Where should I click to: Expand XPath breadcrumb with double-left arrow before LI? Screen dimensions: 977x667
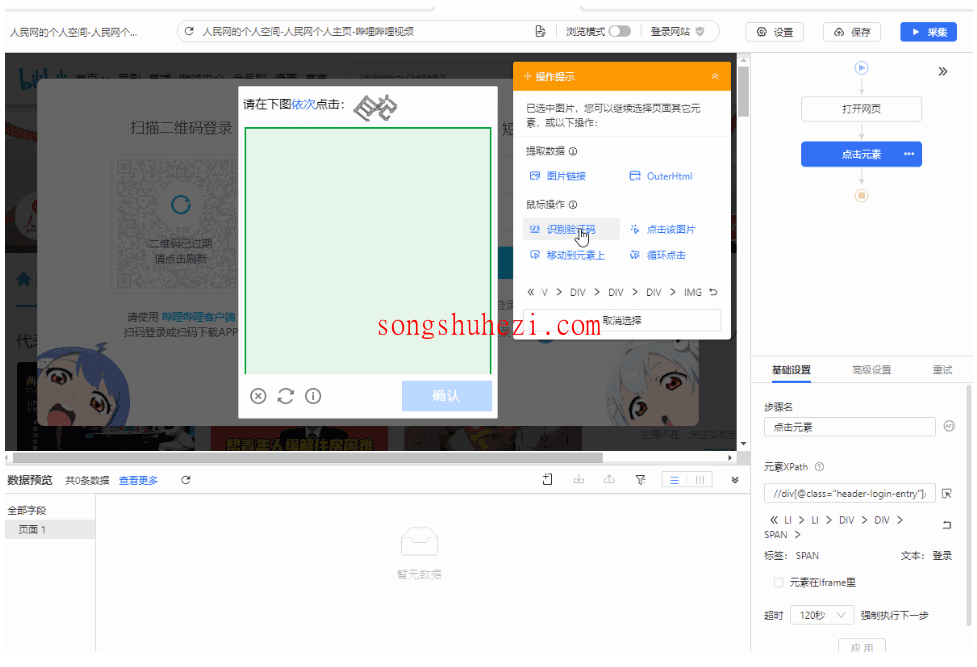click(x=774, y=520)
